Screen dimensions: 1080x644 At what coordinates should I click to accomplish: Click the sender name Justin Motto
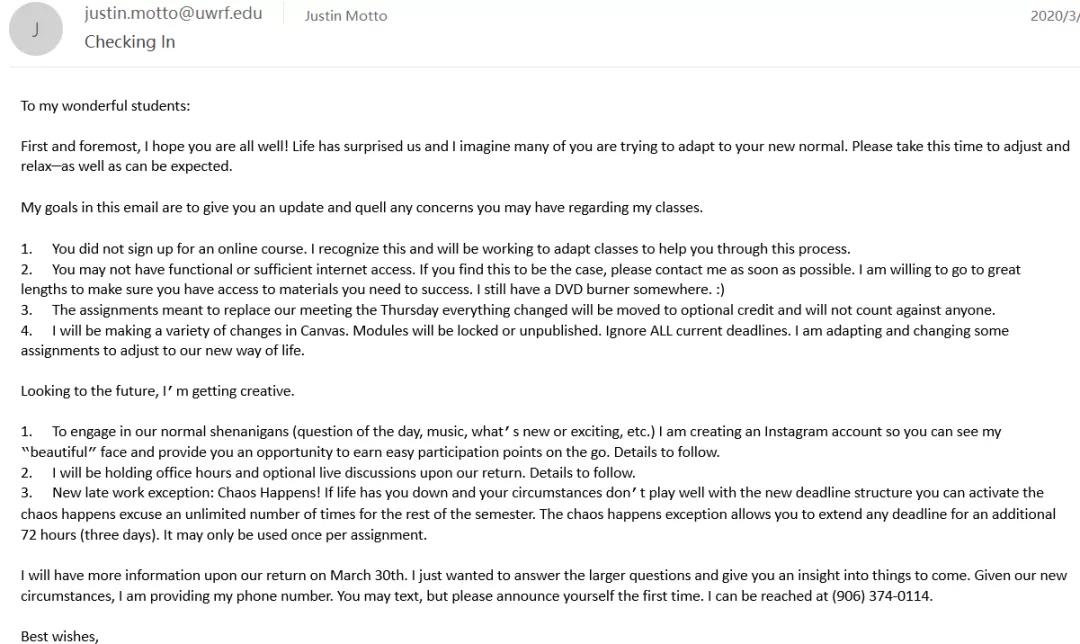click(x=346, y=16)
